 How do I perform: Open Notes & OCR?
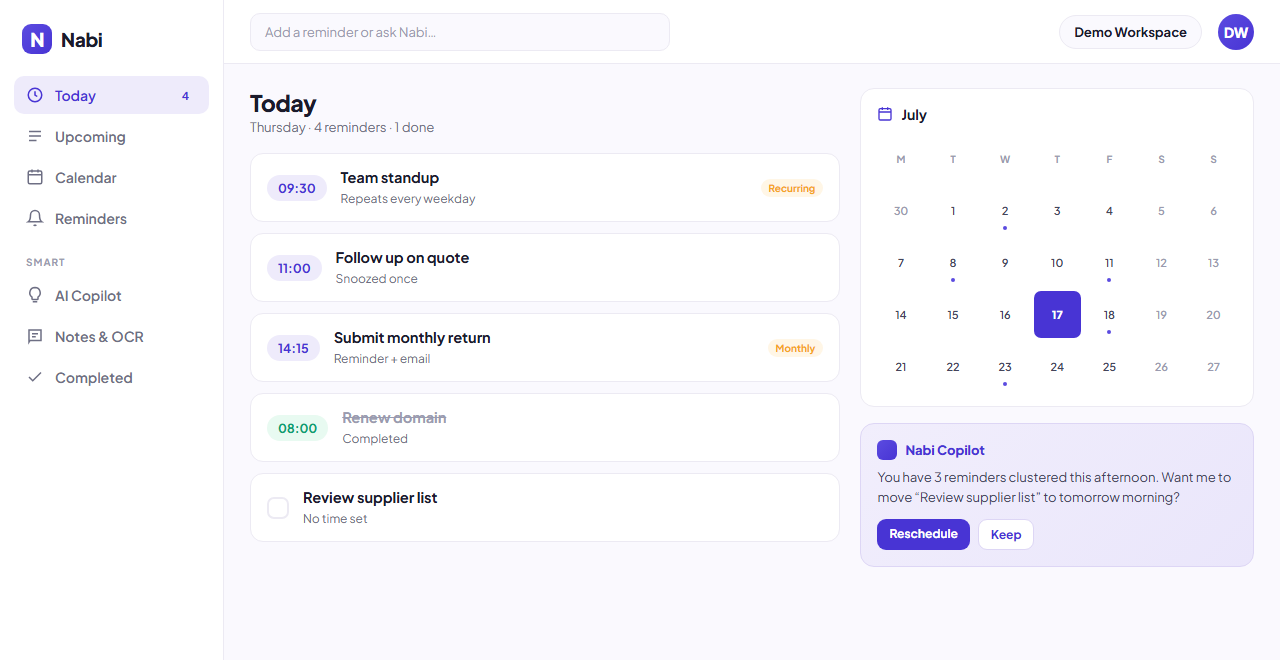(111, 336)
